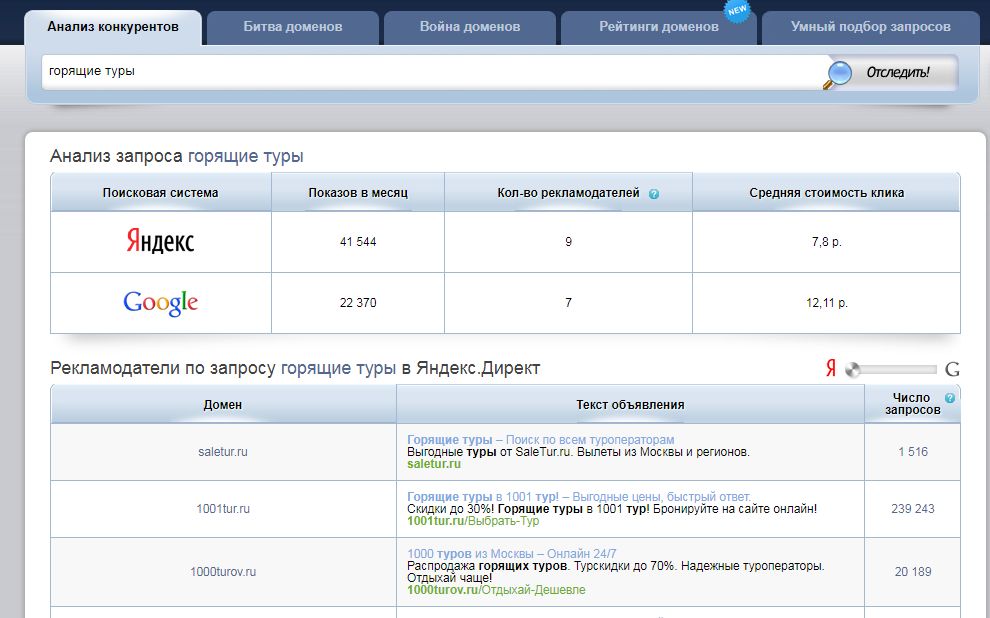Click help icon next to Число запросов
The width and height of the screenshot is (990, 618).
click(x=949, y=398)
